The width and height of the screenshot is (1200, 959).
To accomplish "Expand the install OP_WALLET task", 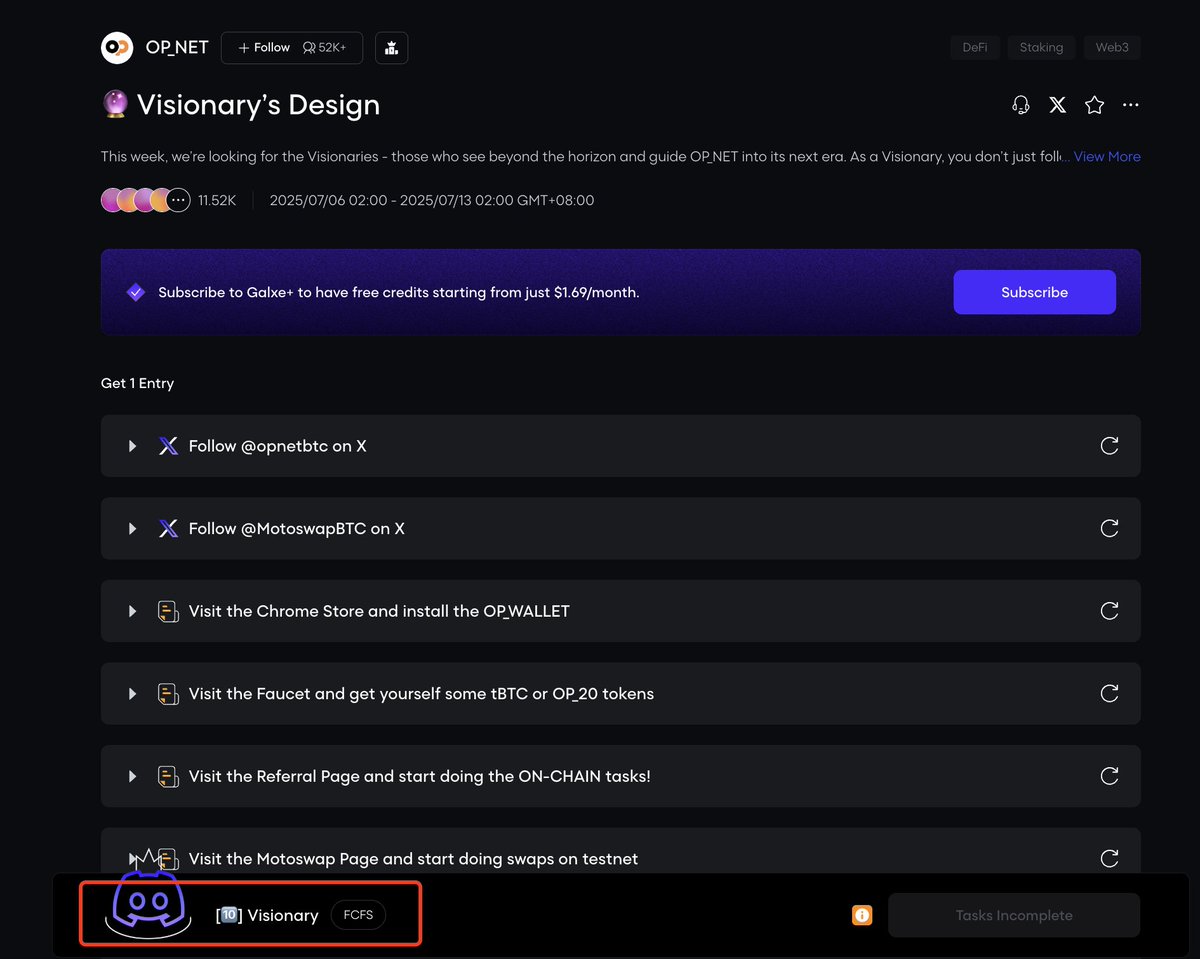I will [132, 611].
